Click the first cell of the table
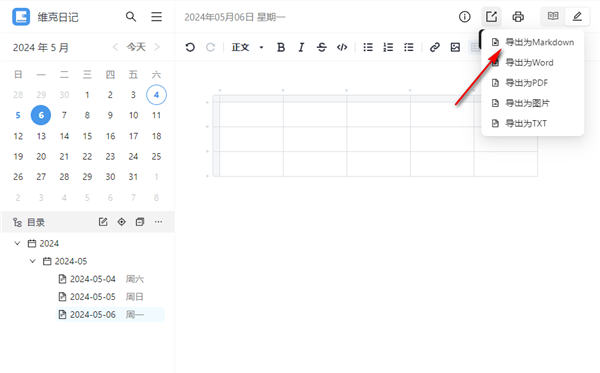Screen dimensions: 600x373 click(x=251, y=114)
